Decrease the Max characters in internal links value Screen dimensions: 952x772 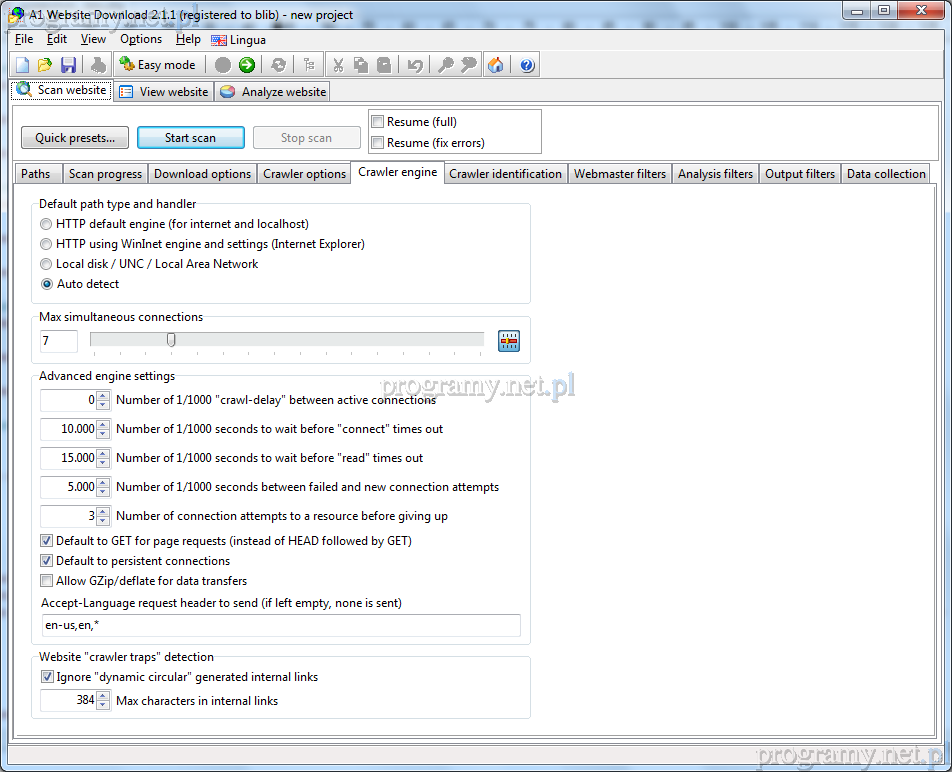click(103, 706)
